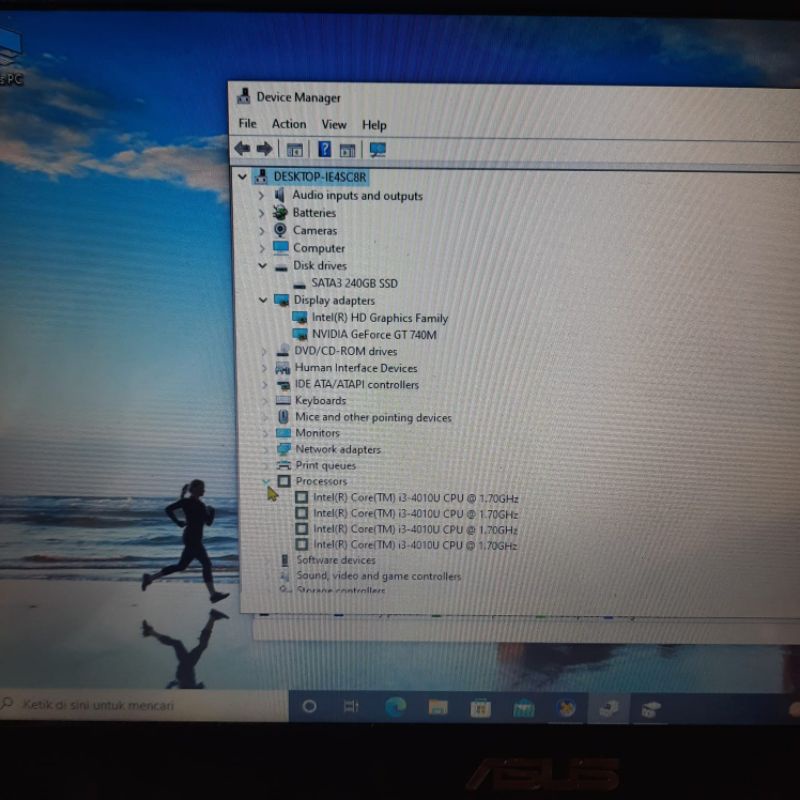Open Microsoft Edge from the taskbar

click(395, 707)
